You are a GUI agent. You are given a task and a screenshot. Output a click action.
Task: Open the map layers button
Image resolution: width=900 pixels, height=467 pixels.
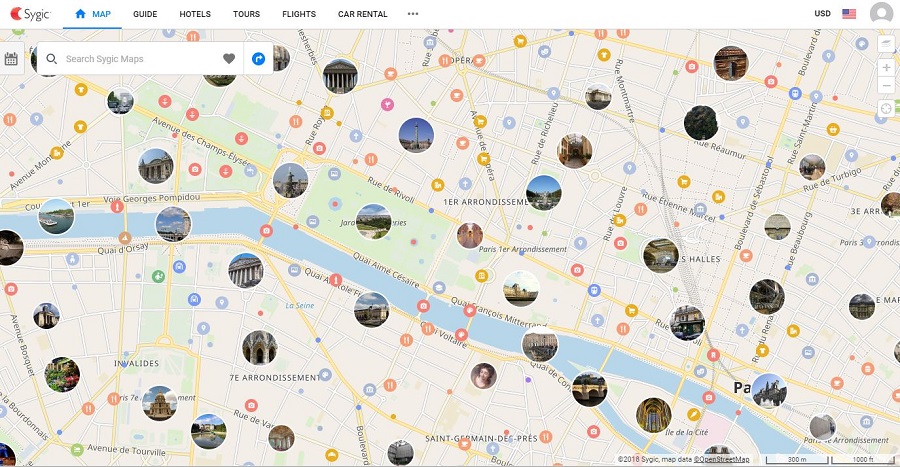(886, 44)
